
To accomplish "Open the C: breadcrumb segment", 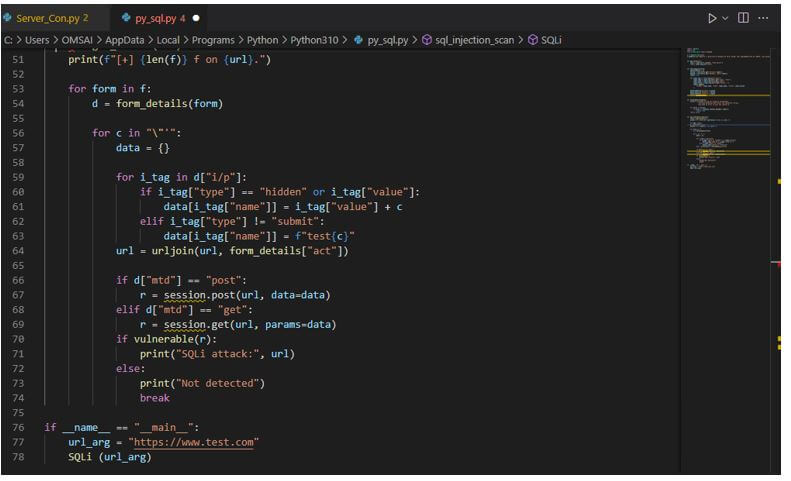I will 8,40.
